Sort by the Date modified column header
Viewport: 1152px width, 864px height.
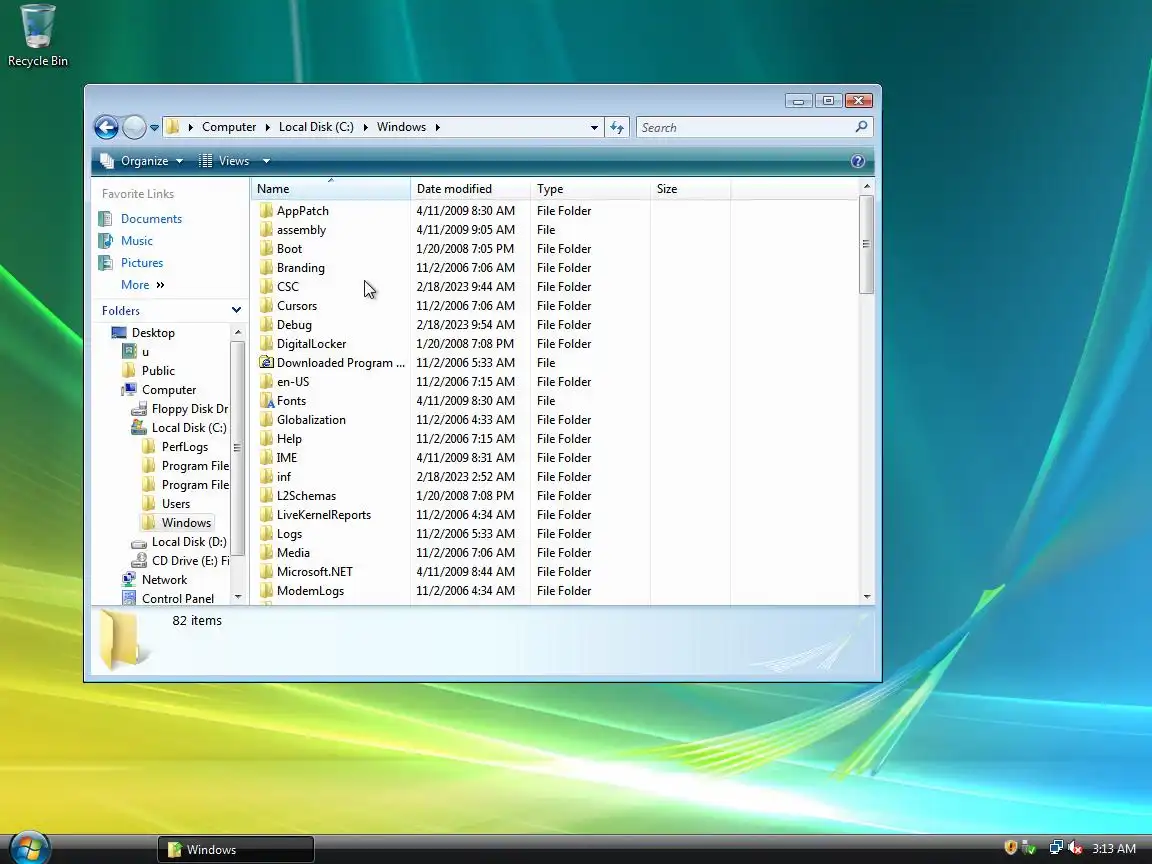[x=470, y=189]
